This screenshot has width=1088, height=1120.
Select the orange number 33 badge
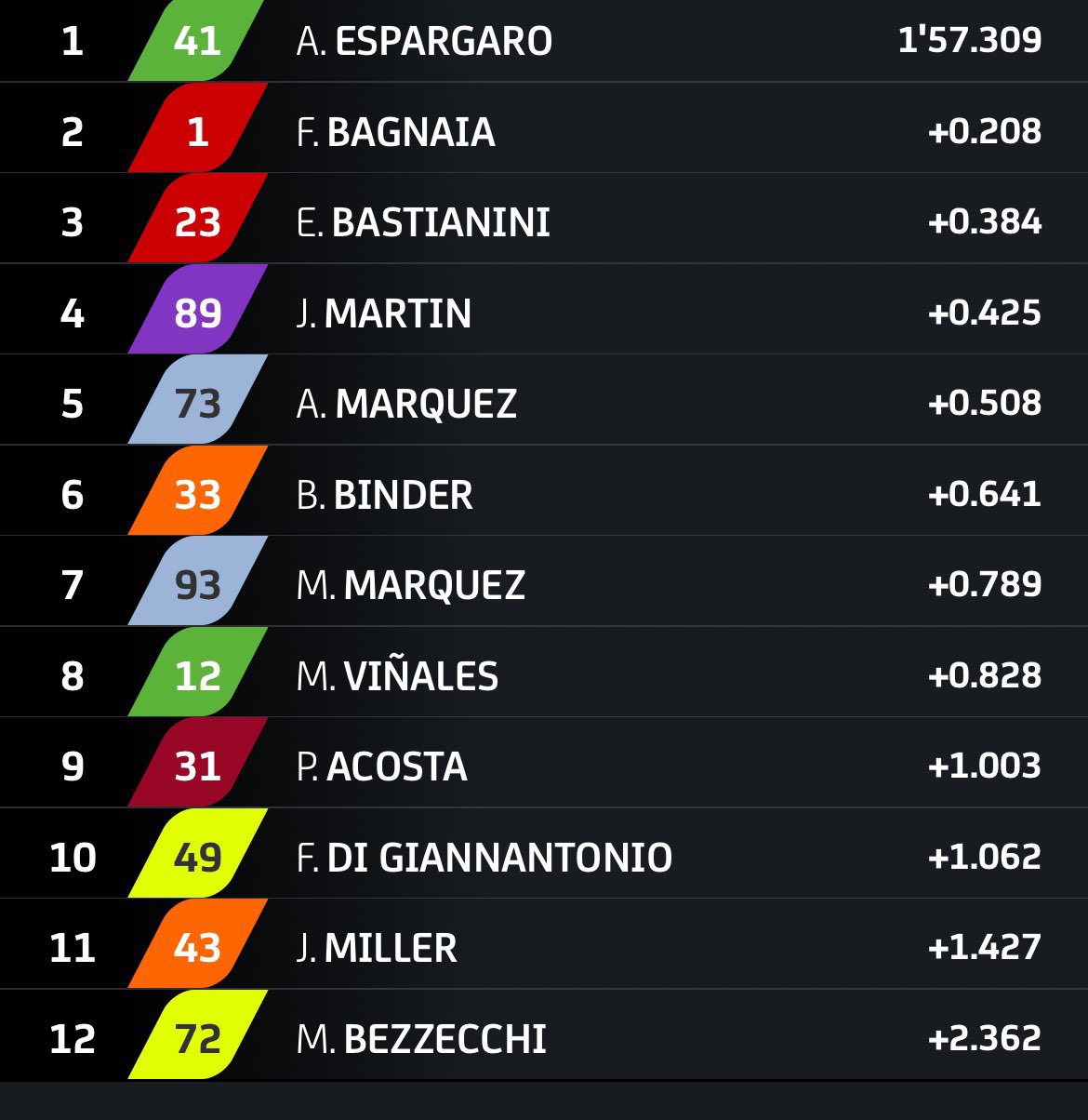coord(197,494)
